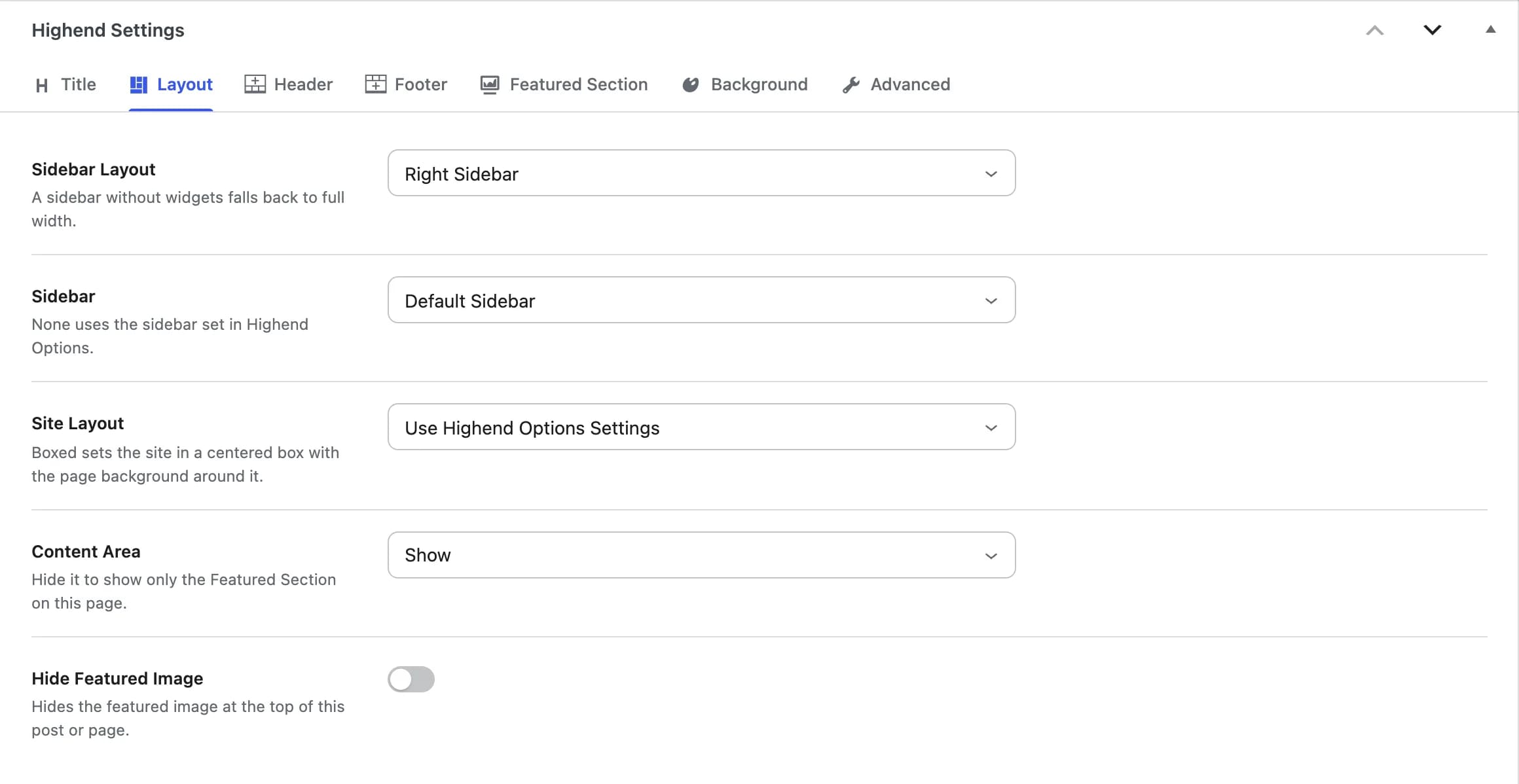Click 'Hides the featured image' description
Viewport: 1519px width, 784px height.
188,719
